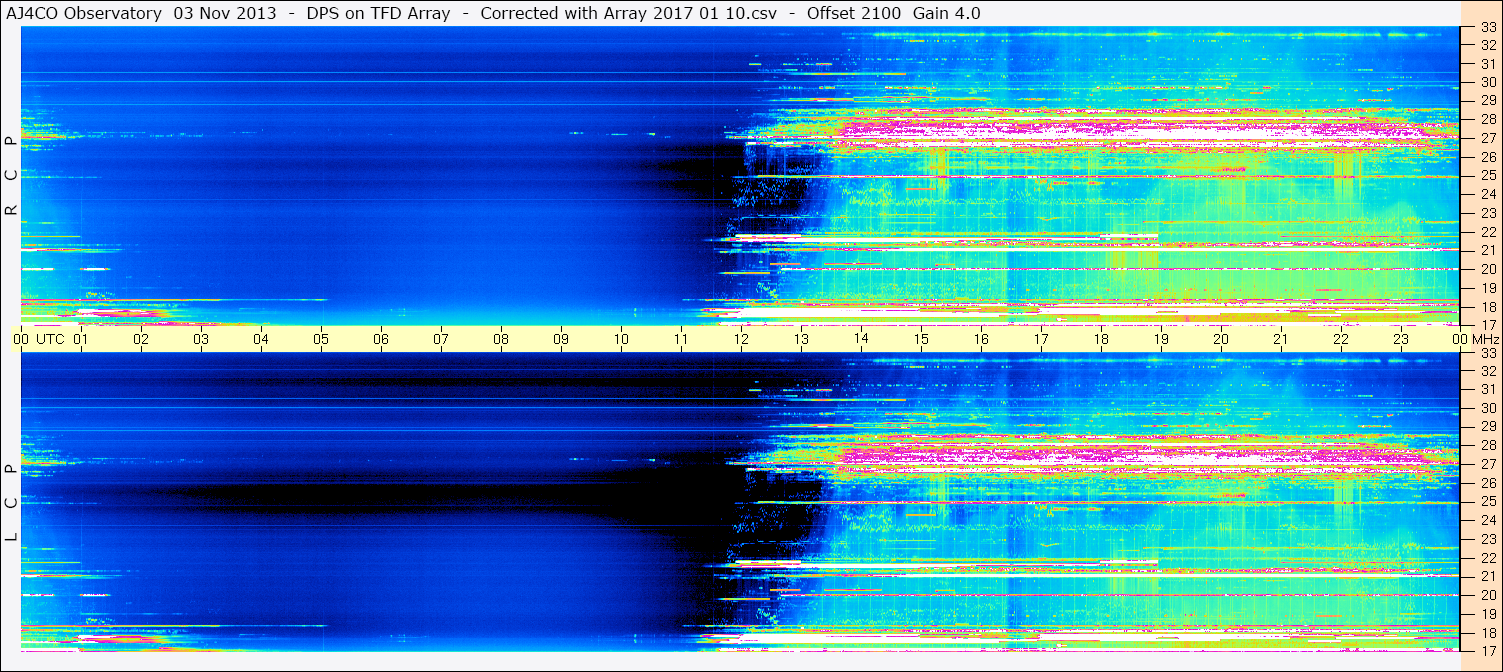Select the 20 hour marker on time axis
1503x672 pixels.
click(1221, 339)
